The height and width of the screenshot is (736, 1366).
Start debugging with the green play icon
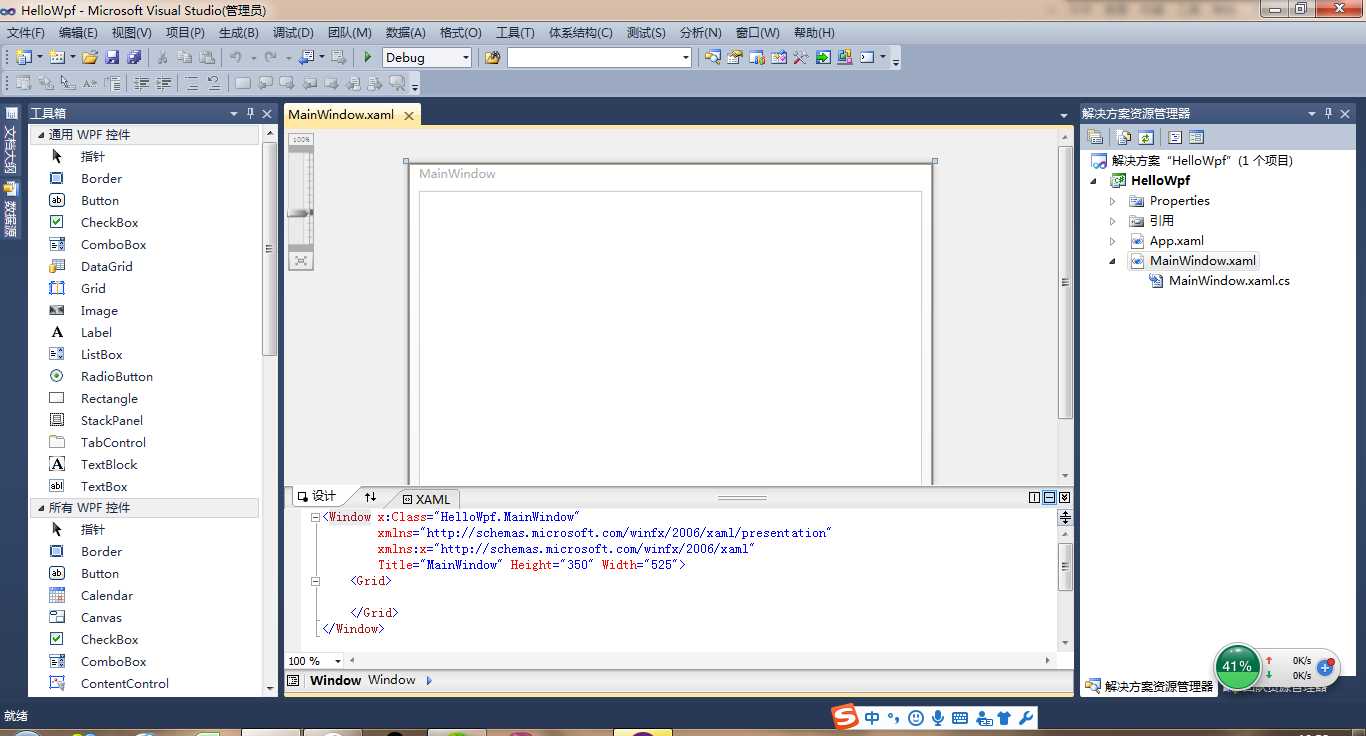coord(368,57)
